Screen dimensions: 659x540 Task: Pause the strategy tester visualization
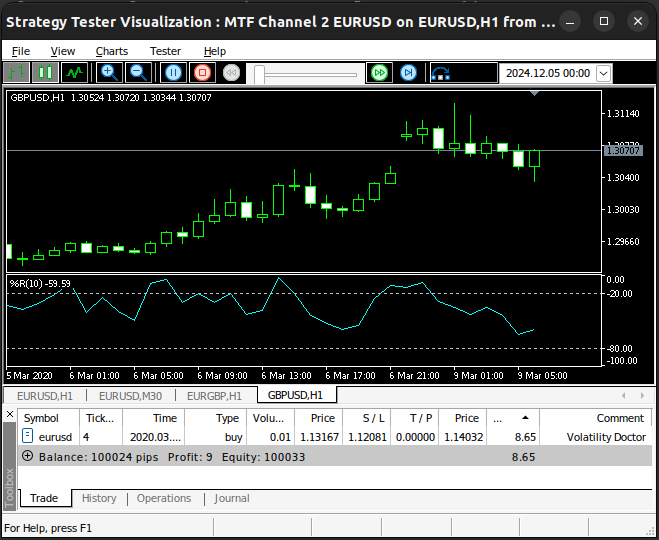[x=173, y=73]
